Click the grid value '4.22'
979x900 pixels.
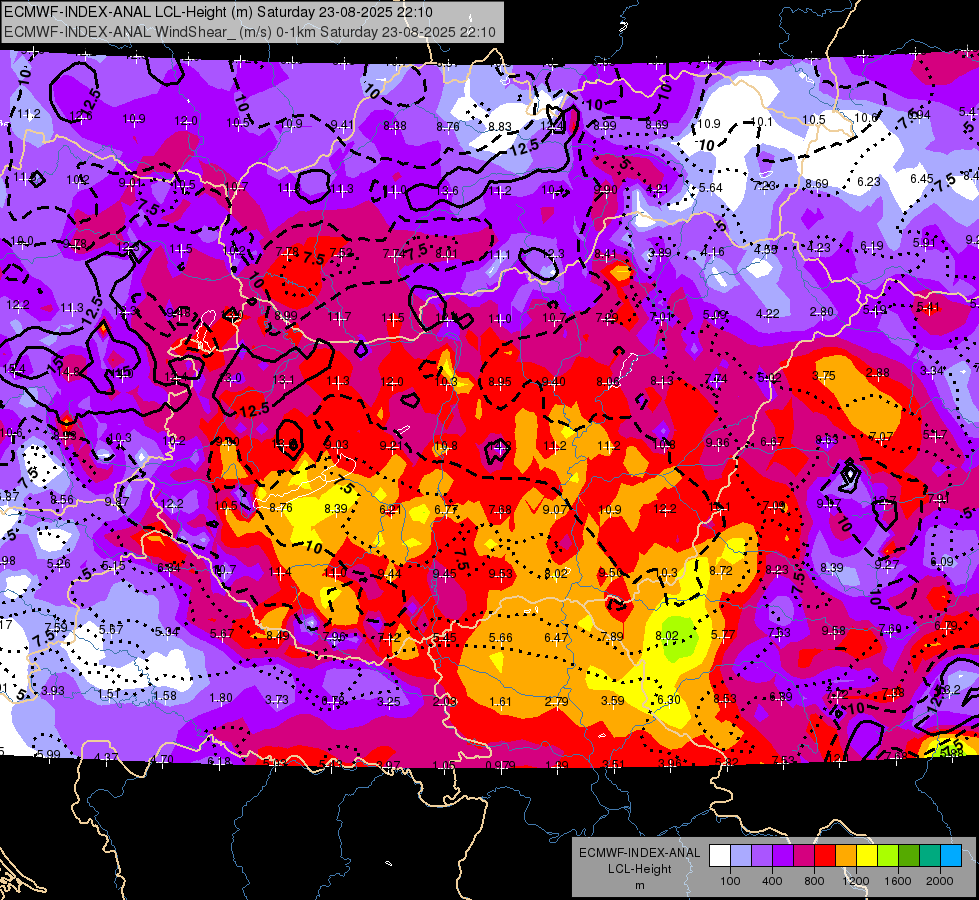768,314
